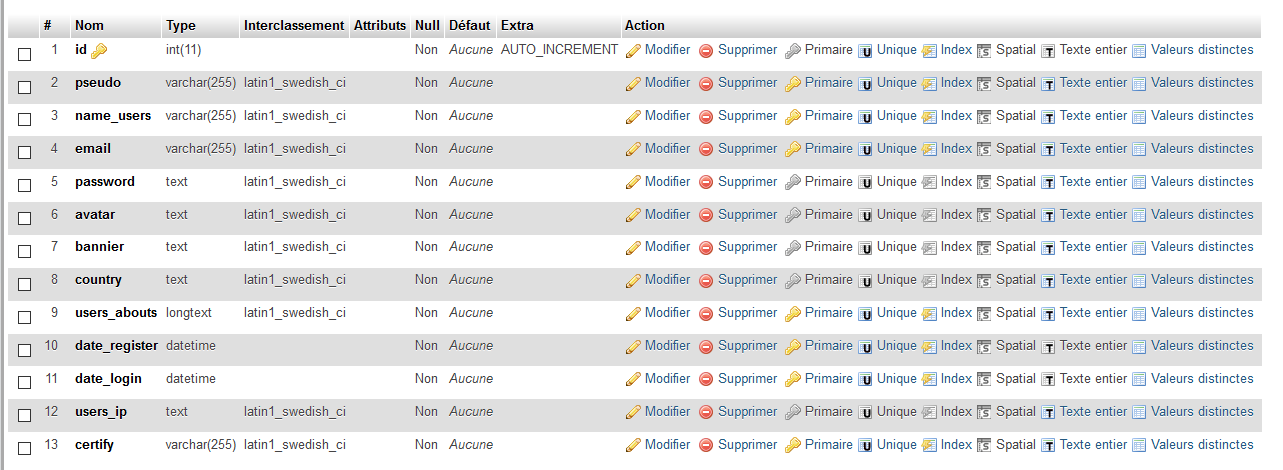1283x470 pixels.
Task: Click the Texte entier icon in the avatar row
Action: click(x=1049, y=216)
